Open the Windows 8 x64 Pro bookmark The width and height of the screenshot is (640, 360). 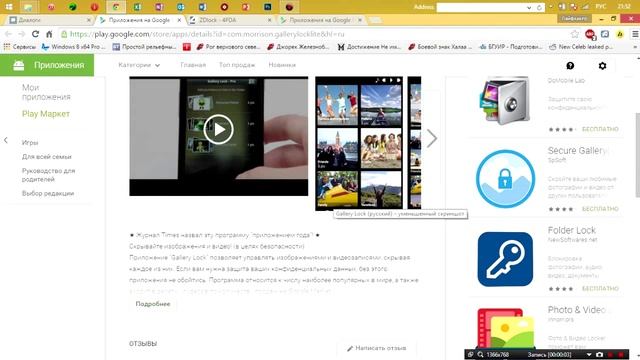[x=73, y=47]
